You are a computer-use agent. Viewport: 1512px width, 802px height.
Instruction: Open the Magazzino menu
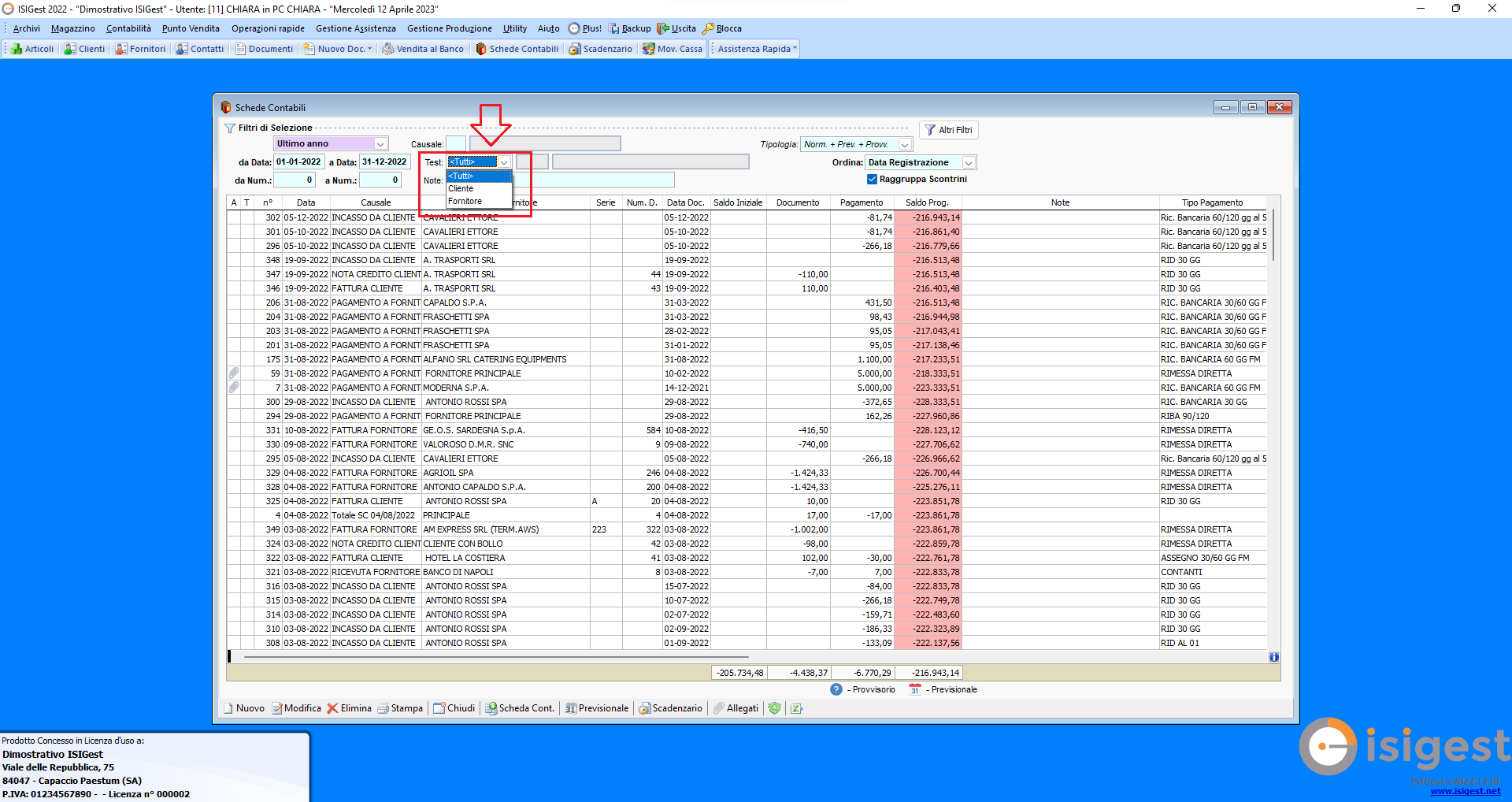click(73, 28)
